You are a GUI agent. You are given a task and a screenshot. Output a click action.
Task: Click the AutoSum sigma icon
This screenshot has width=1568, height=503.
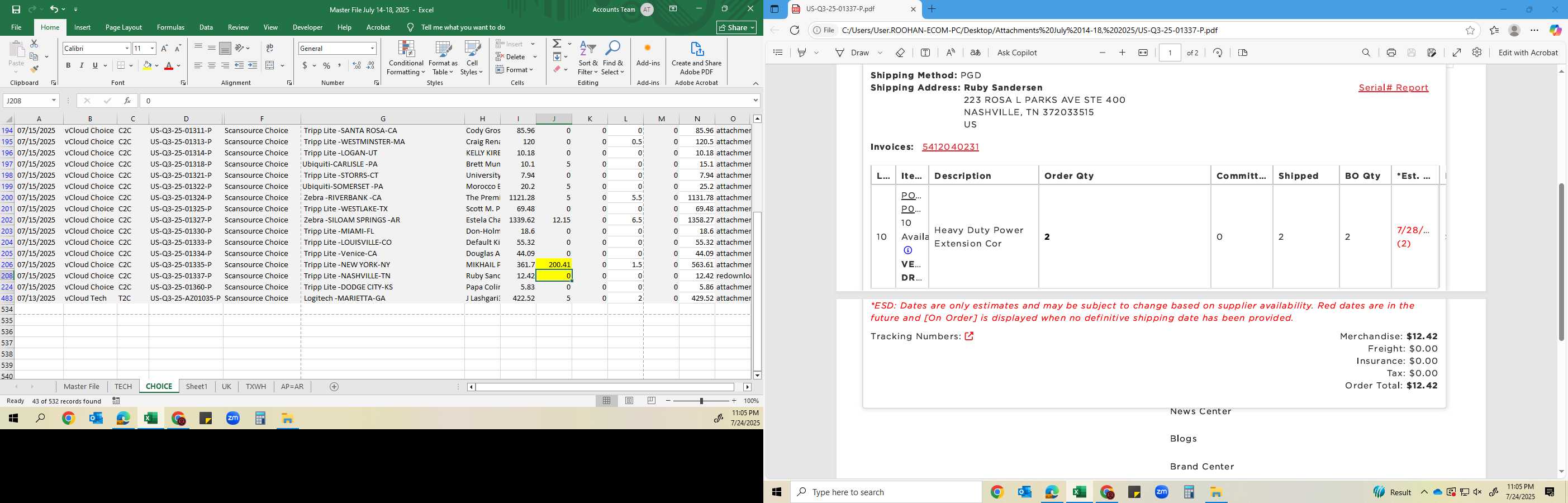557,44
